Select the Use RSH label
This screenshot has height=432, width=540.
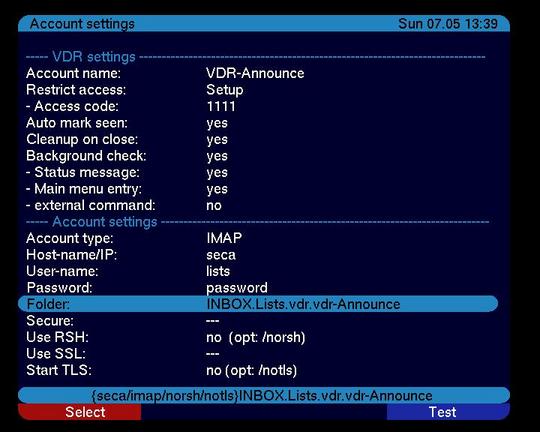[57, 338]
